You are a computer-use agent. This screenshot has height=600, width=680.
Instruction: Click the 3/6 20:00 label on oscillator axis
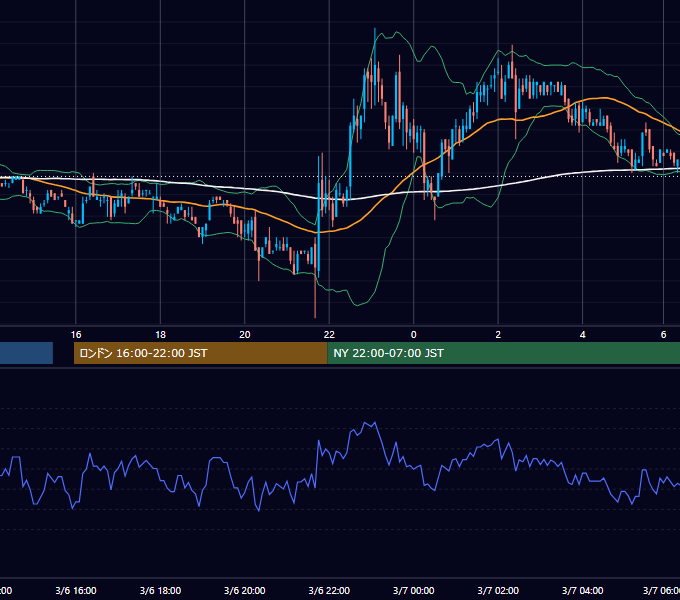(245, 590)
